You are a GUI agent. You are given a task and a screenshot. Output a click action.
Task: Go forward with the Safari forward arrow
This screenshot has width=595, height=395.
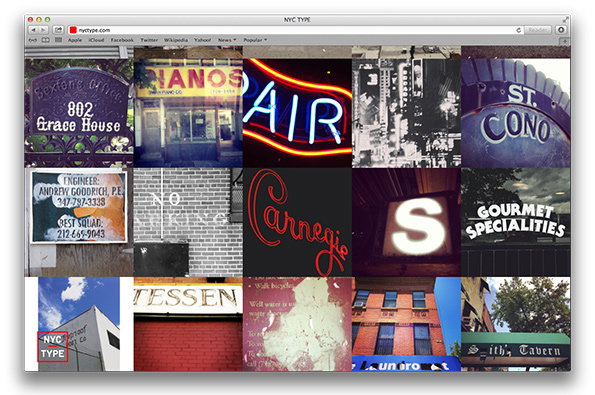[x=43, y=30]
